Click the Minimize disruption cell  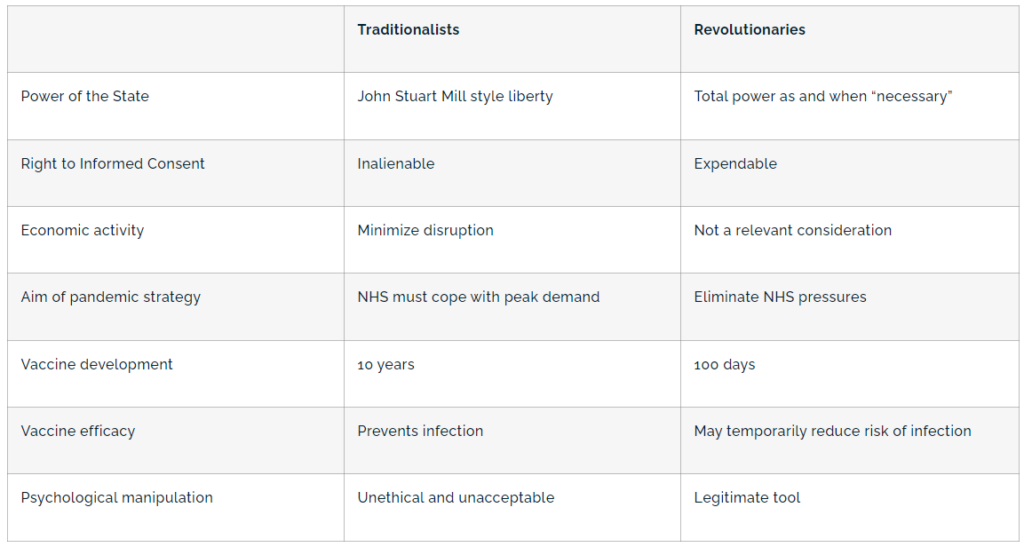(x=425, y=231)
